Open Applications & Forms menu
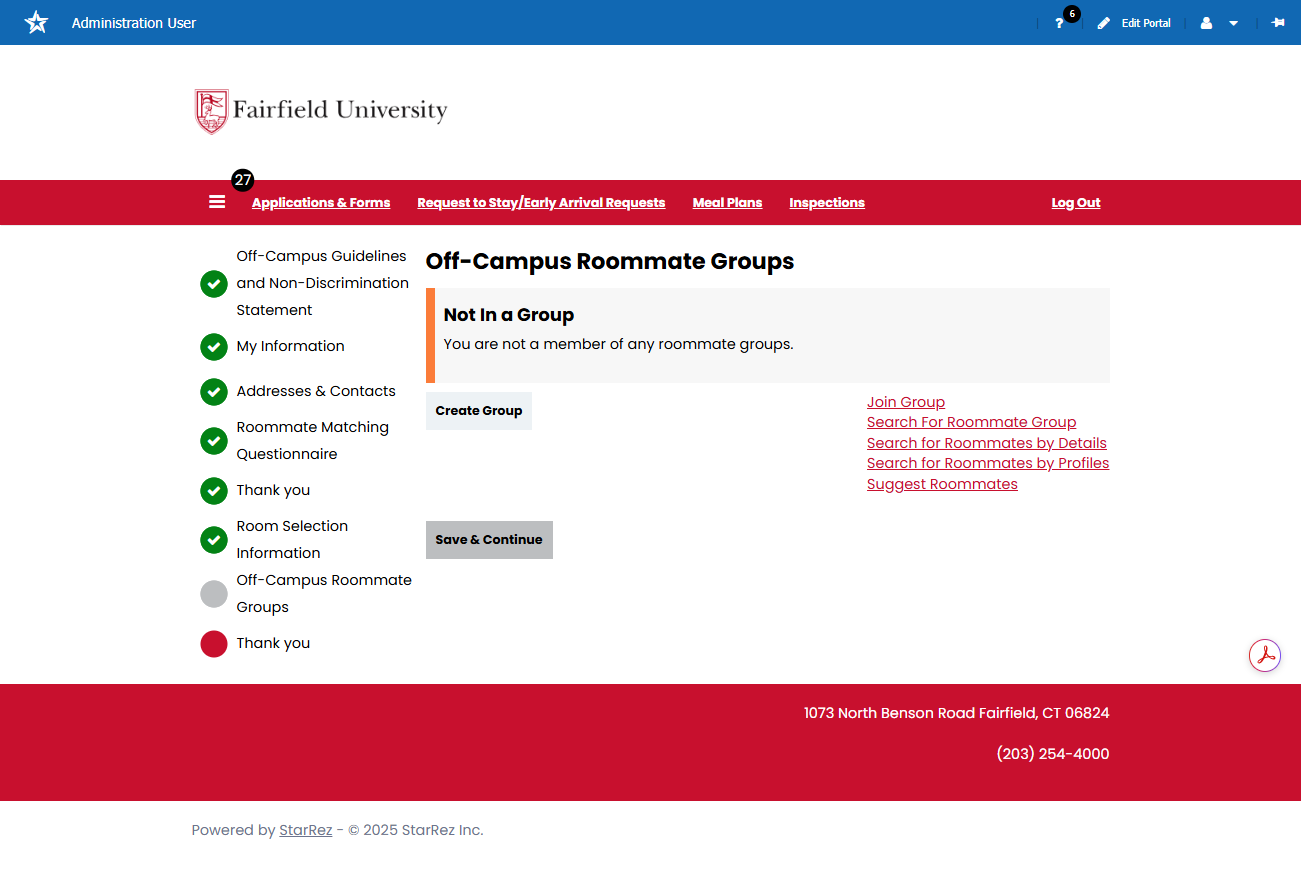Image resolution: width=1301 pixels, height=881 pixels. click(x=321, y=203)
